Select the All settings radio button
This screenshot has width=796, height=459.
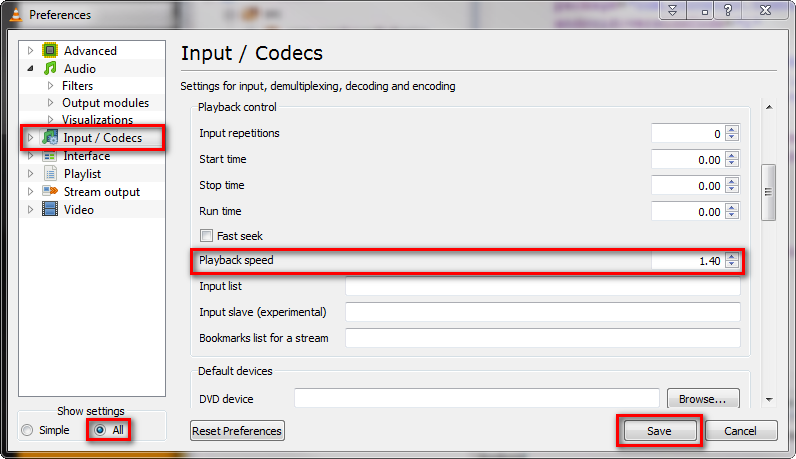[x=99, y=430]
